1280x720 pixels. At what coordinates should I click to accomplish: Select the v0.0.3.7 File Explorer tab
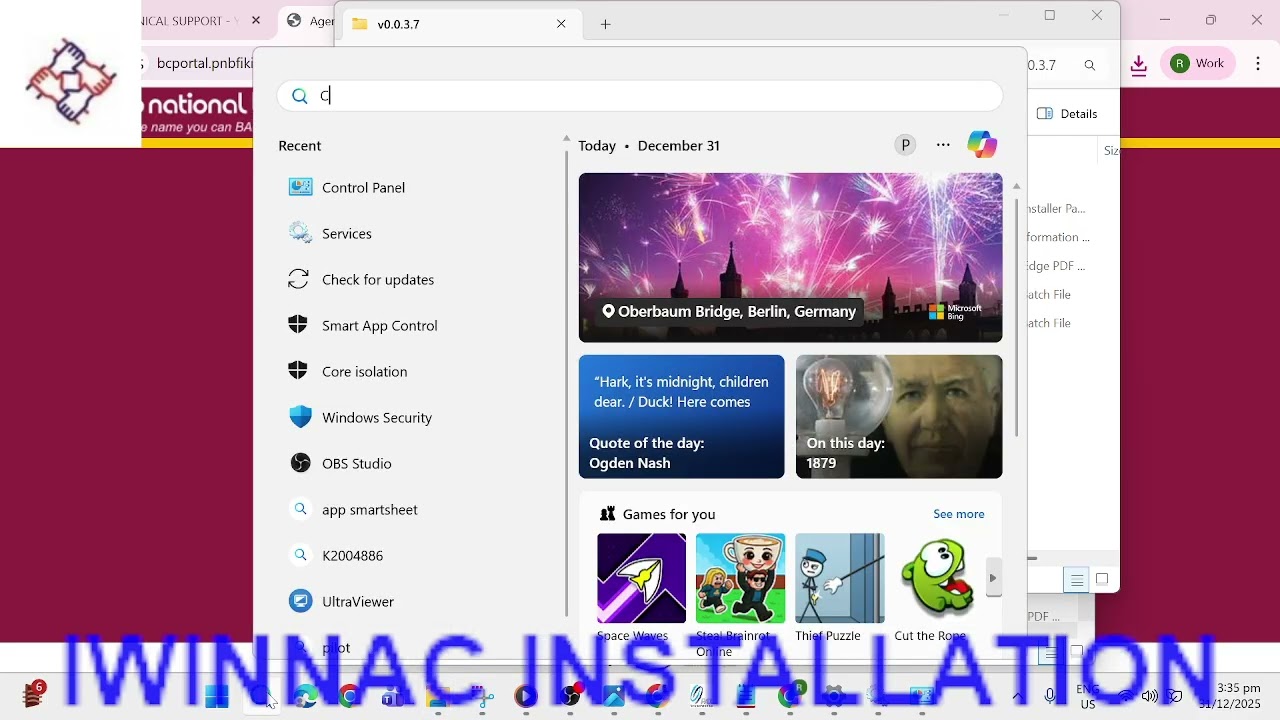[460, 24]
